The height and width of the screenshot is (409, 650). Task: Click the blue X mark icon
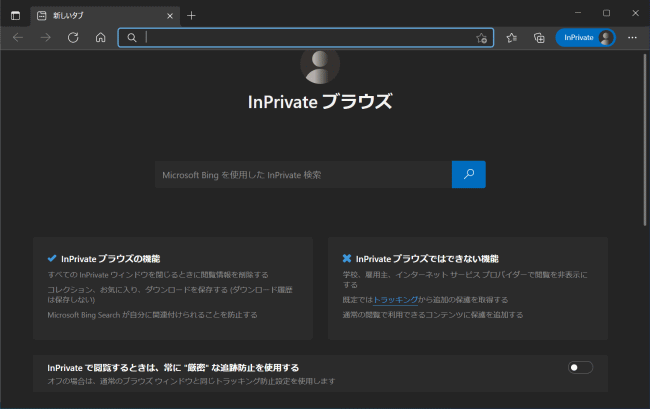[x=347, y=259]
